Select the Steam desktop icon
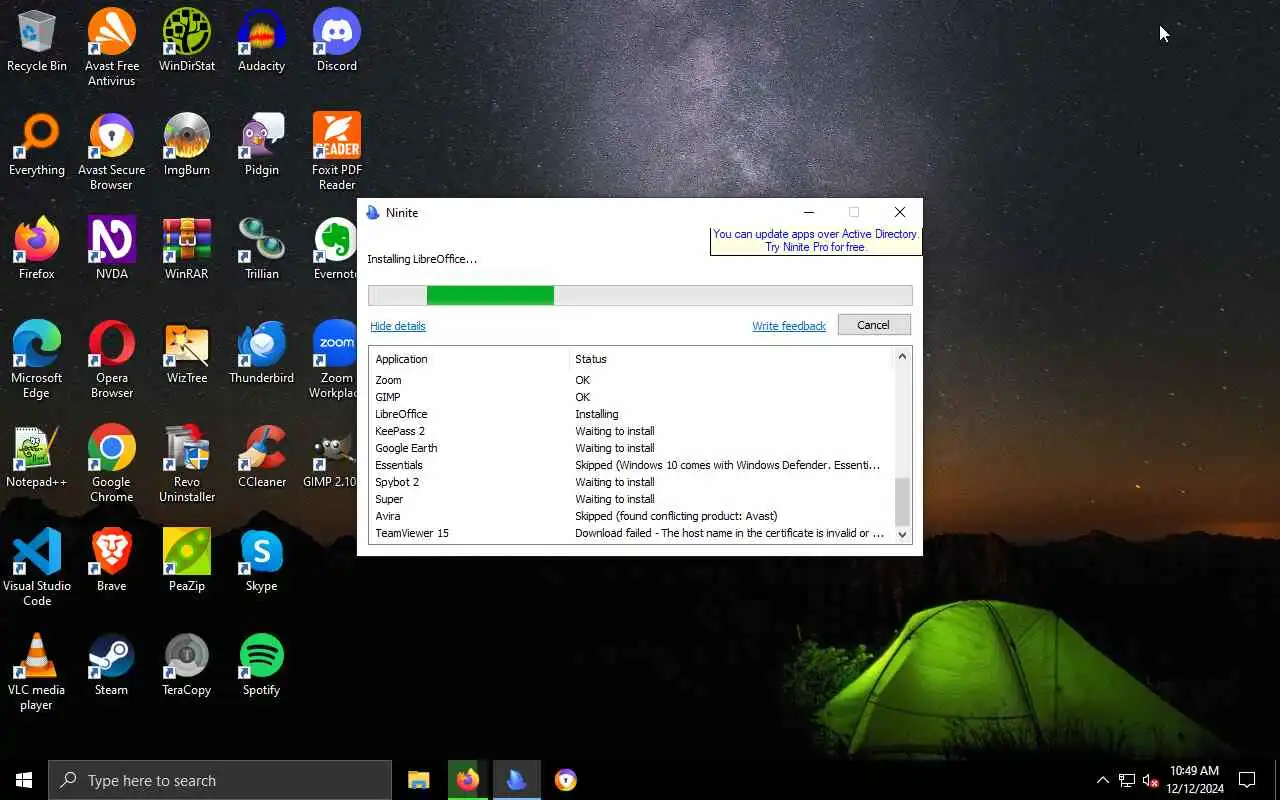Image resolution: width=1280 pixels, height=800 pixels. tap(111, 666)
